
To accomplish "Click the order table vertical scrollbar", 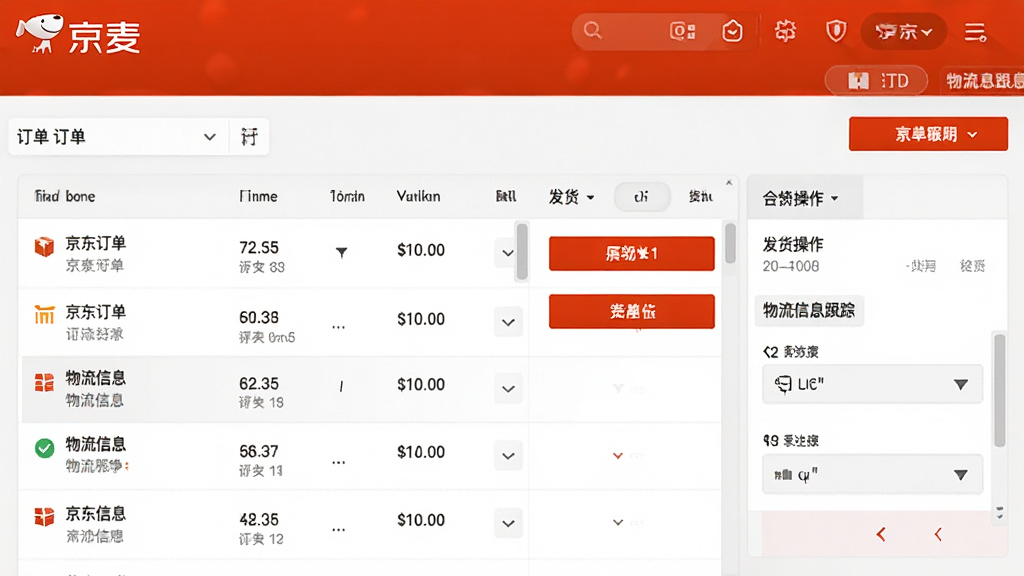I will 730,242.
